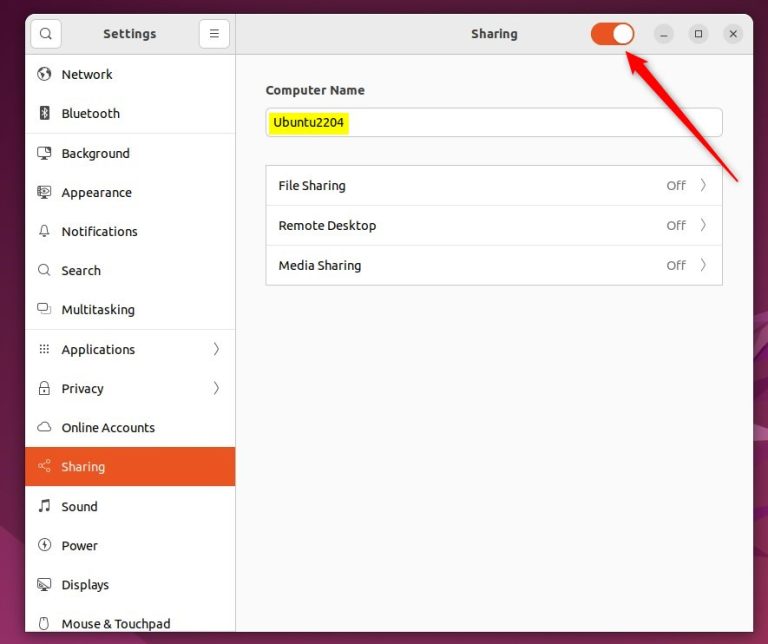Open Background settings panel
Screen dimensions: 768x644
130,153
